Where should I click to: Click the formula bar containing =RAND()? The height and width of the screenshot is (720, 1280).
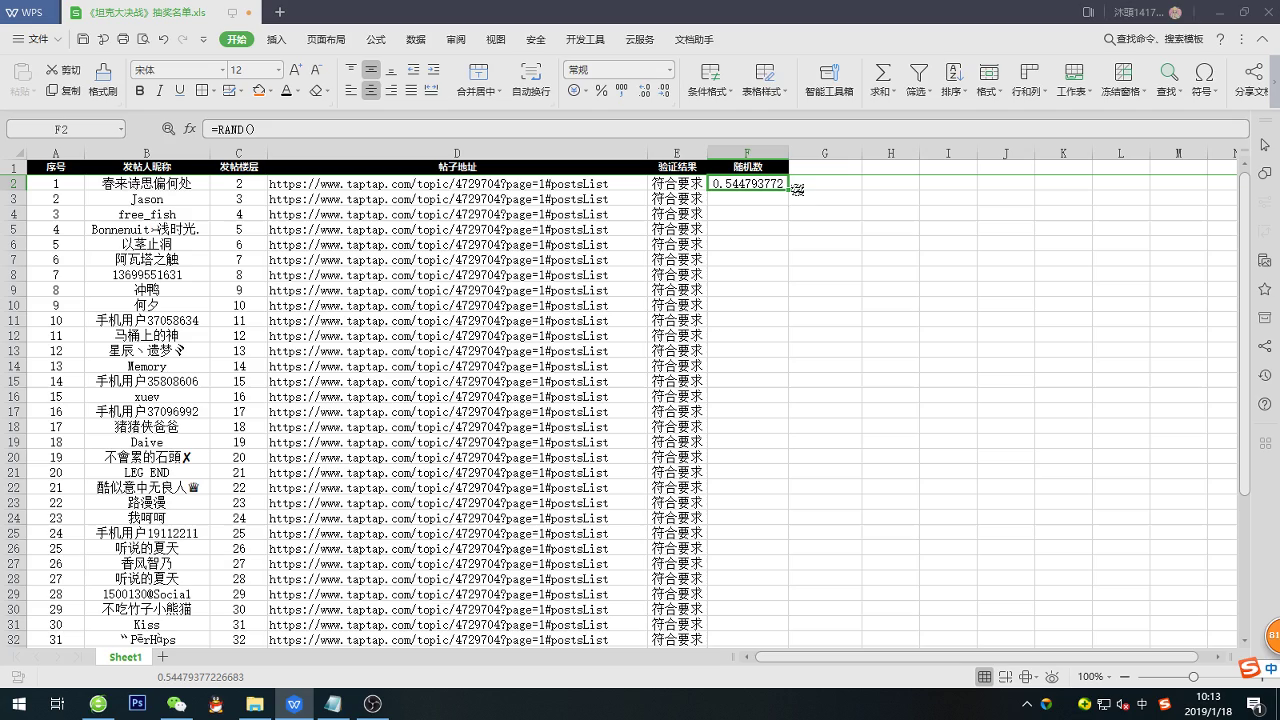coord(700,129)
